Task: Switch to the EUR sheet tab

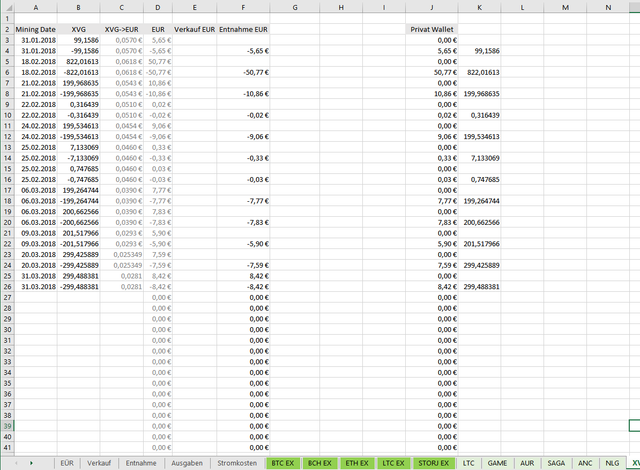Action: pyautogui.click(x=67, y=463)
